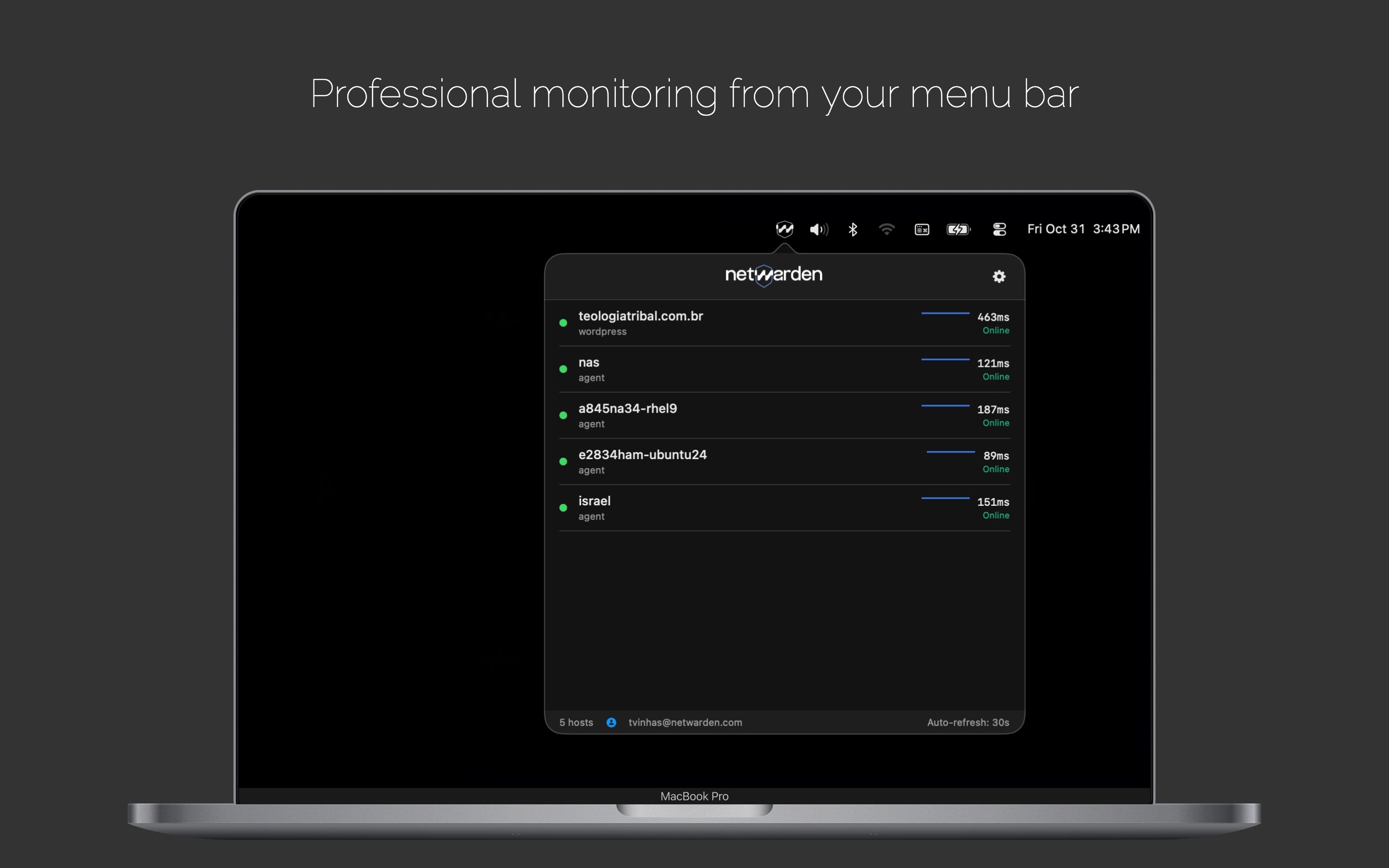Viewport: 1389px width, 868px height.
Task: Click the 89ms response time value
Action: (996, 456)
